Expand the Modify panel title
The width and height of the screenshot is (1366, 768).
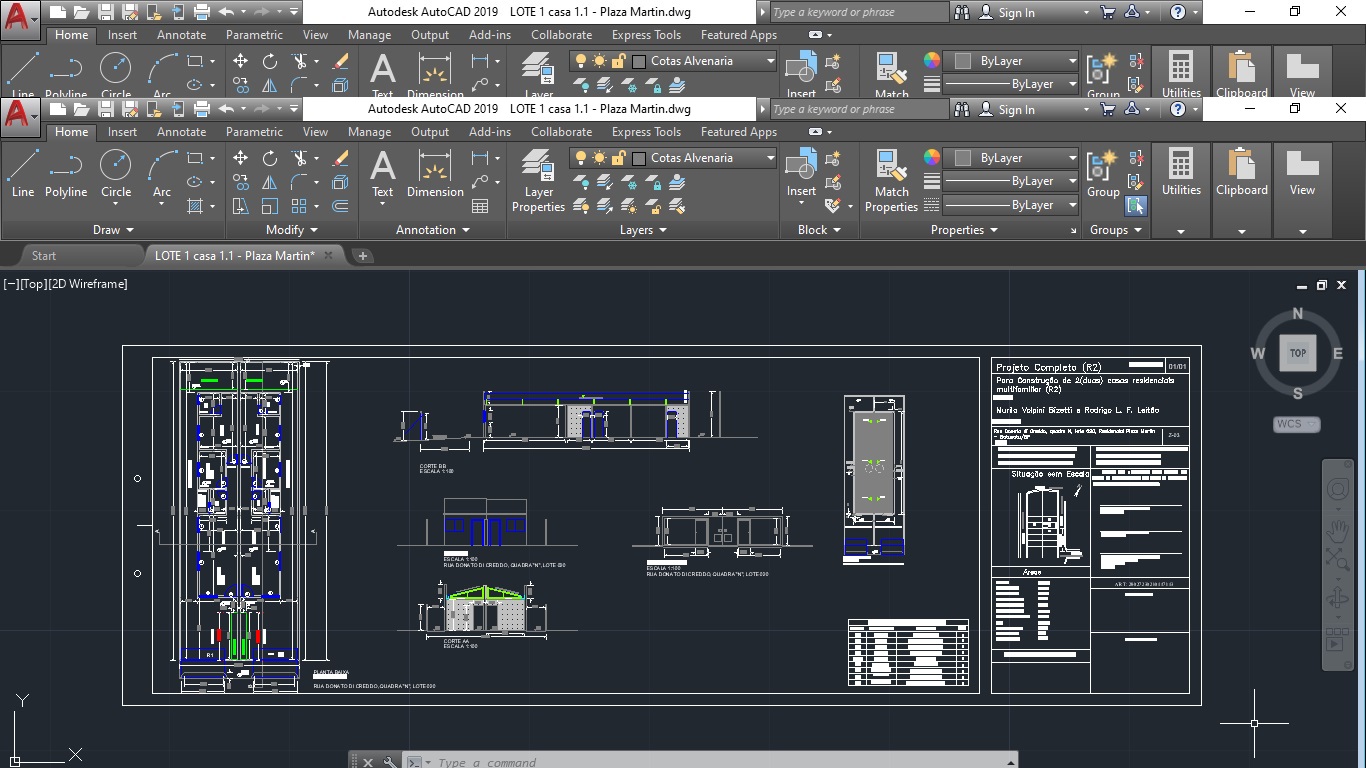[291, 230]
